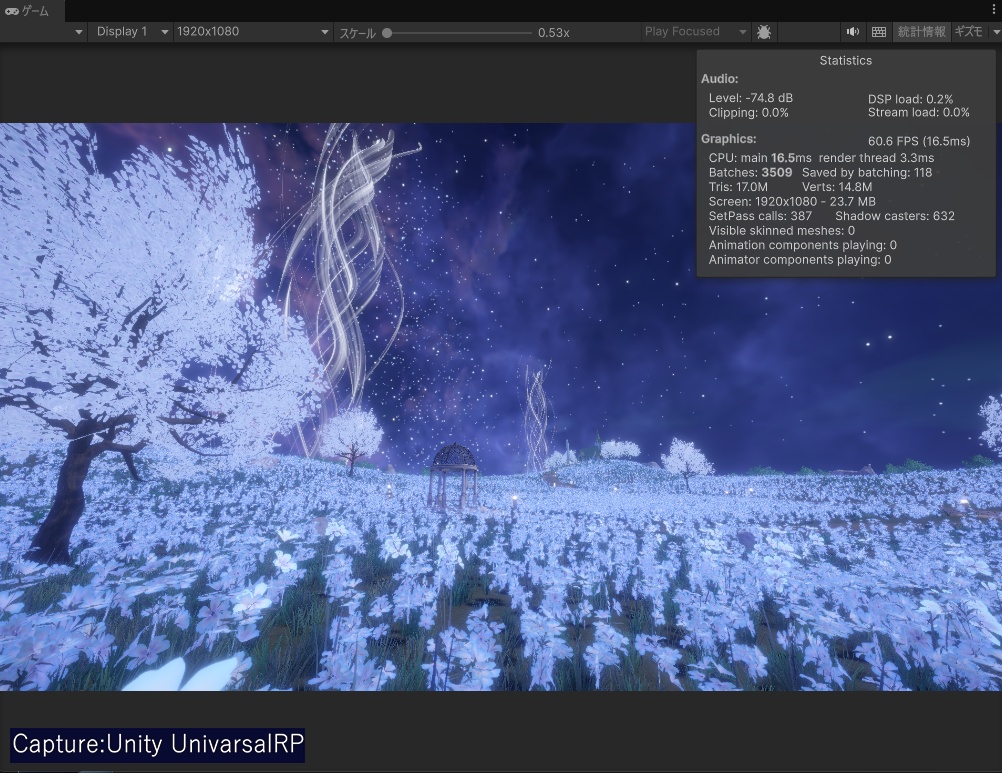Viewport: 1002px width, 773px height.
Task: Toggle the ギズモ gizmos button
Action: pyautogui.click(x=969, y=32)
